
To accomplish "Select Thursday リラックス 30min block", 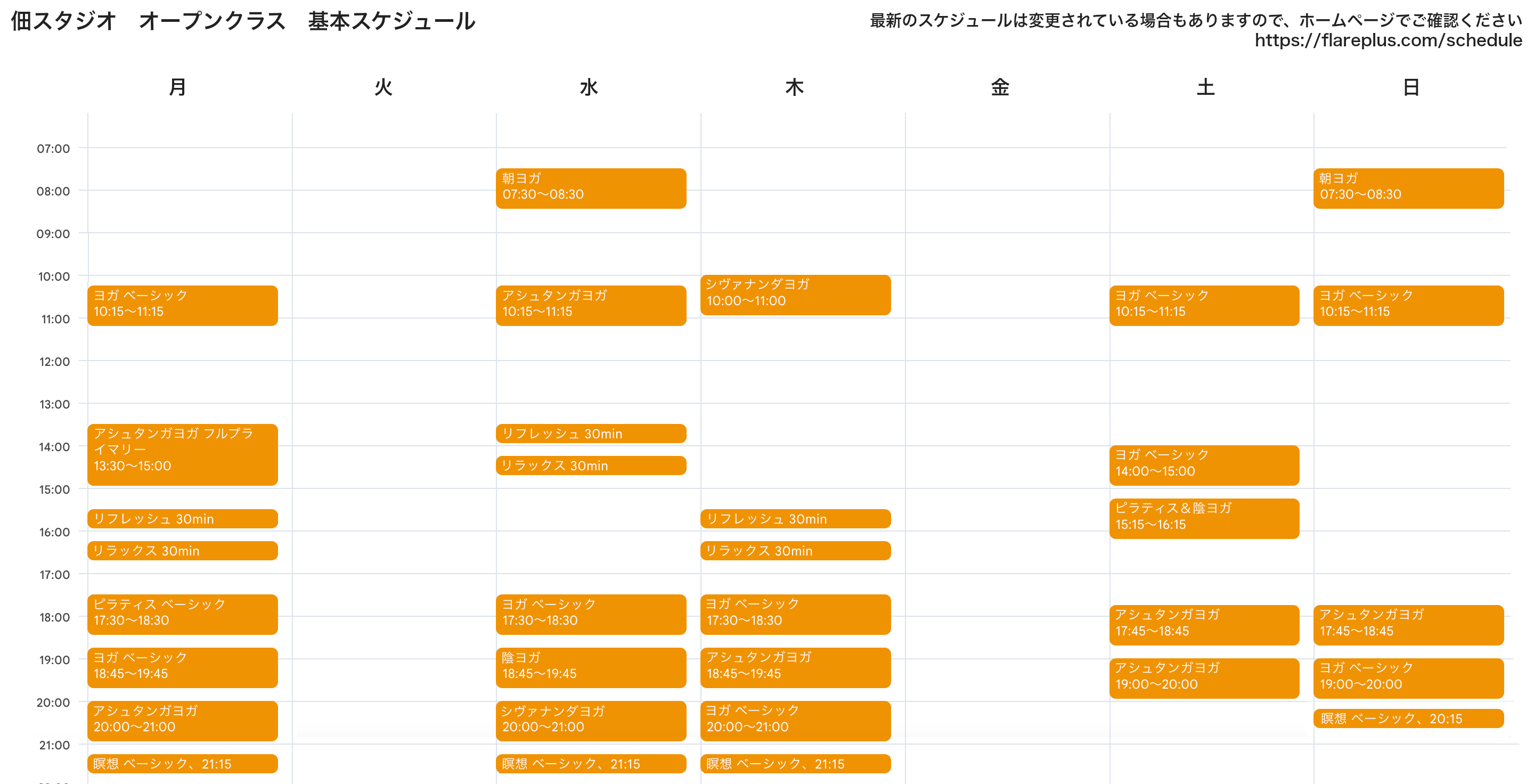I will tap(795, 551).
